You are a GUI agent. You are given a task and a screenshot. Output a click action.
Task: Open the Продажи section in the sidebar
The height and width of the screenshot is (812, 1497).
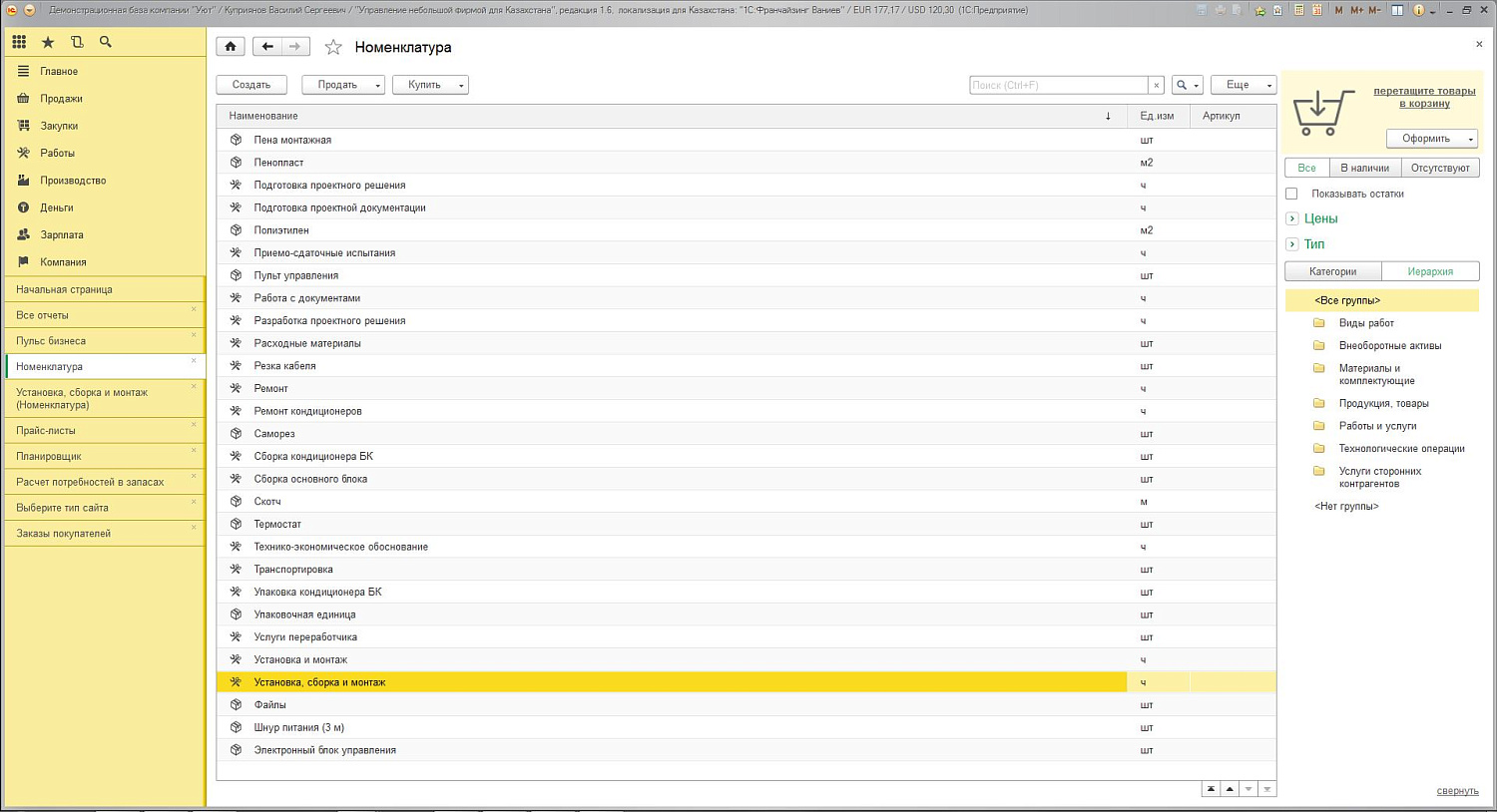tap(61, 99)
